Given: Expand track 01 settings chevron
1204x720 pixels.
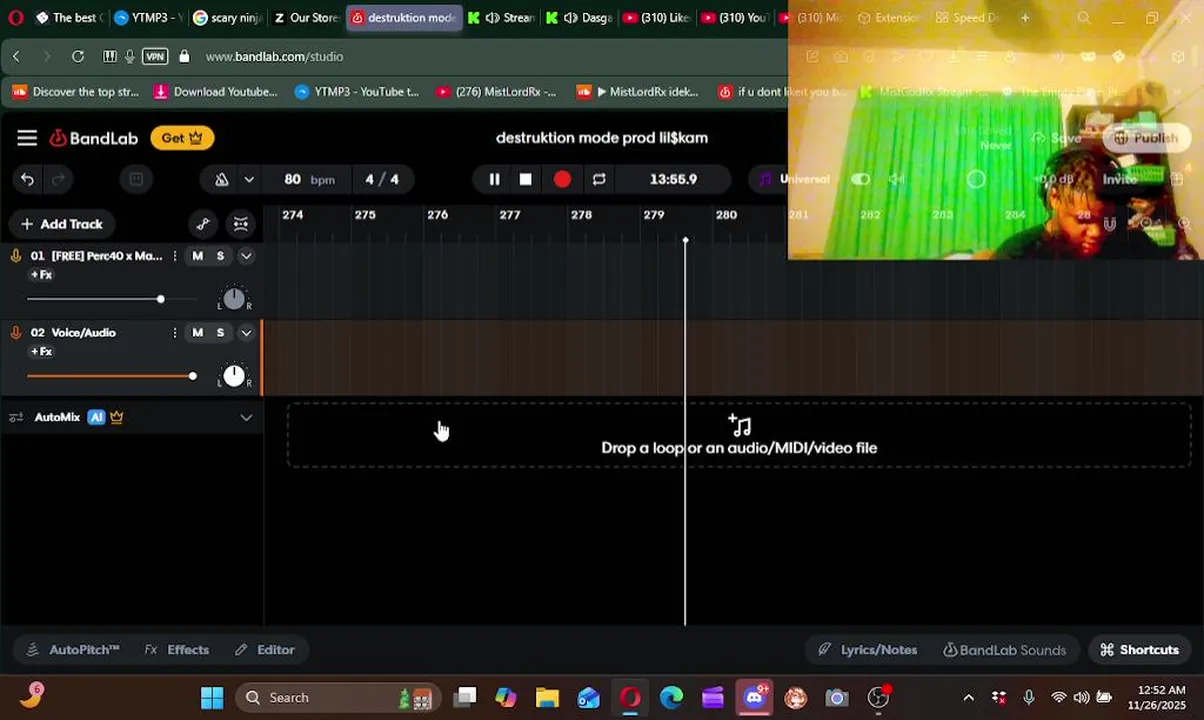Looking at the screenshot, I should pos(246,256).
